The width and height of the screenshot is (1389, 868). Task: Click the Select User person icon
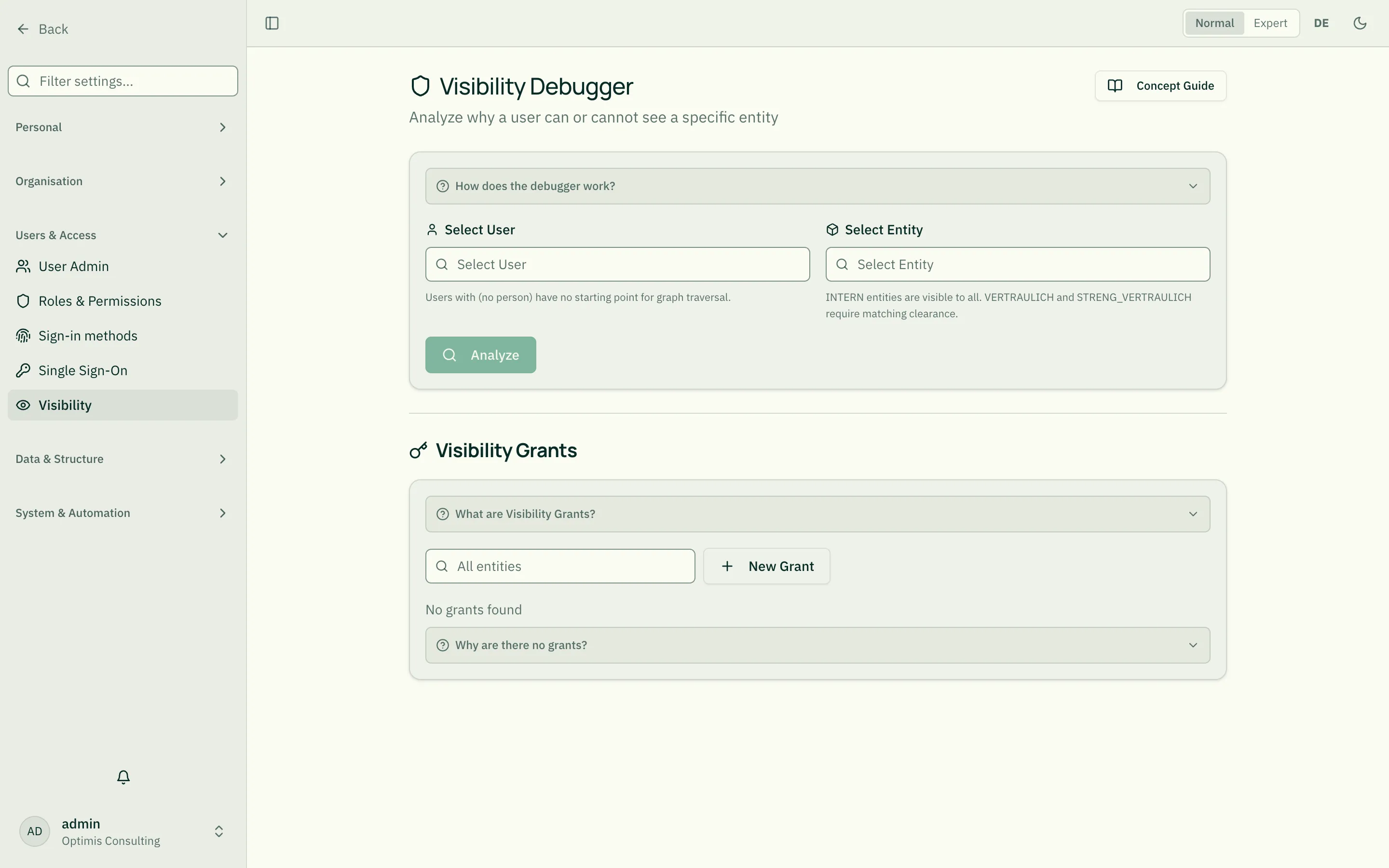point(432,230)
